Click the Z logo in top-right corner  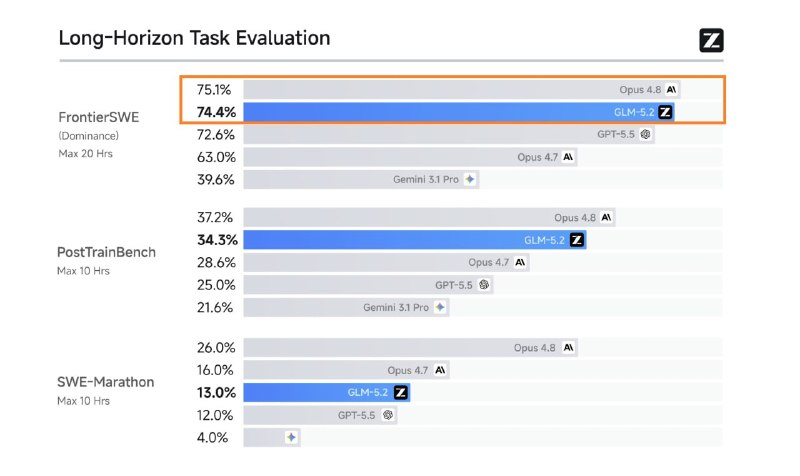click(711, 40)
